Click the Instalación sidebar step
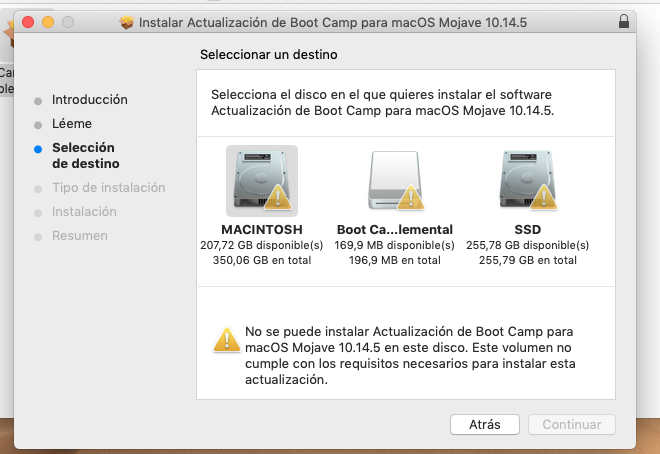This screenshot has height=454, width=660. coord(84,212)
